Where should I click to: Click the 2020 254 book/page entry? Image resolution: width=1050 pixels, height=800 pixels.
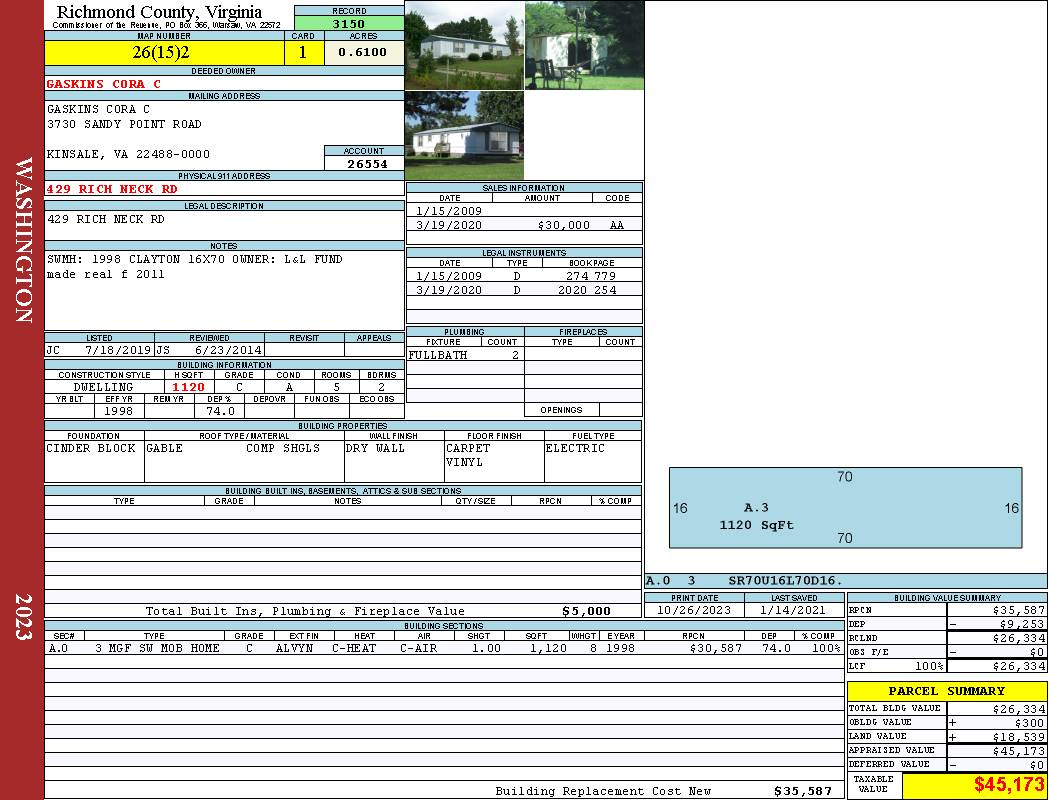click(592, 290)
